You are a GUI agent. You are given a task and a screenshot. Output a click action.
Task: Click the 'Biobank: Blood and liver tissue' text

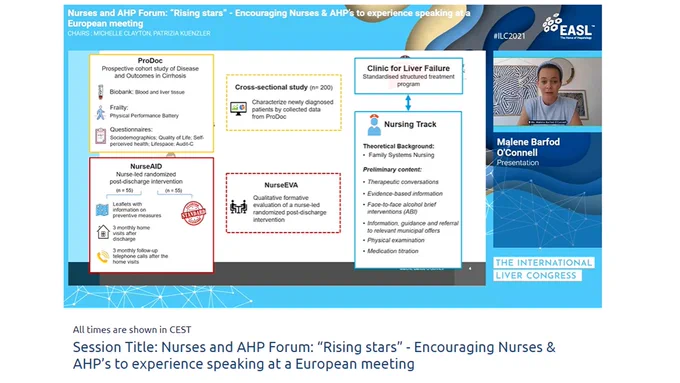[147, 92]
